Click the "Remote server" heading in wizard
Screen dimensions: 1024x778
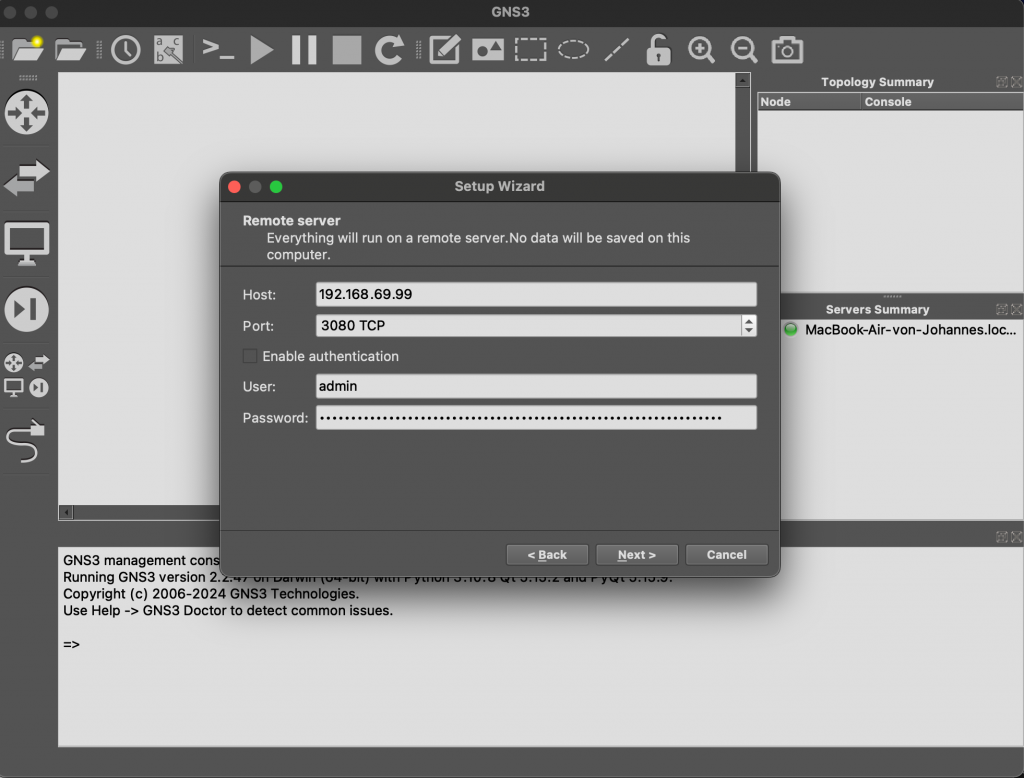291,221
